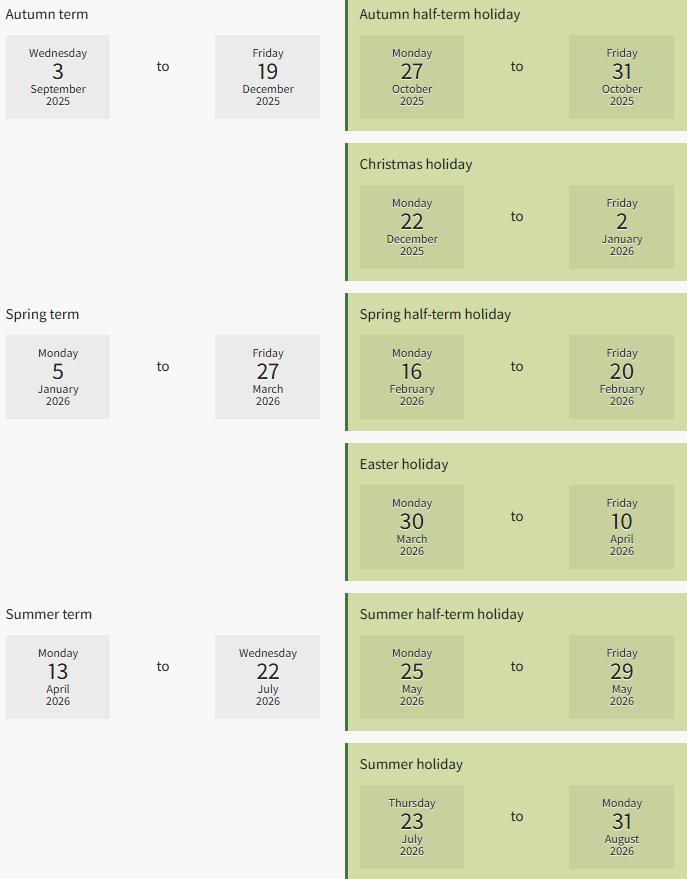Select the Friday 19 December 2025 date box
The image size is (687, 879).
tap(267, 77)
